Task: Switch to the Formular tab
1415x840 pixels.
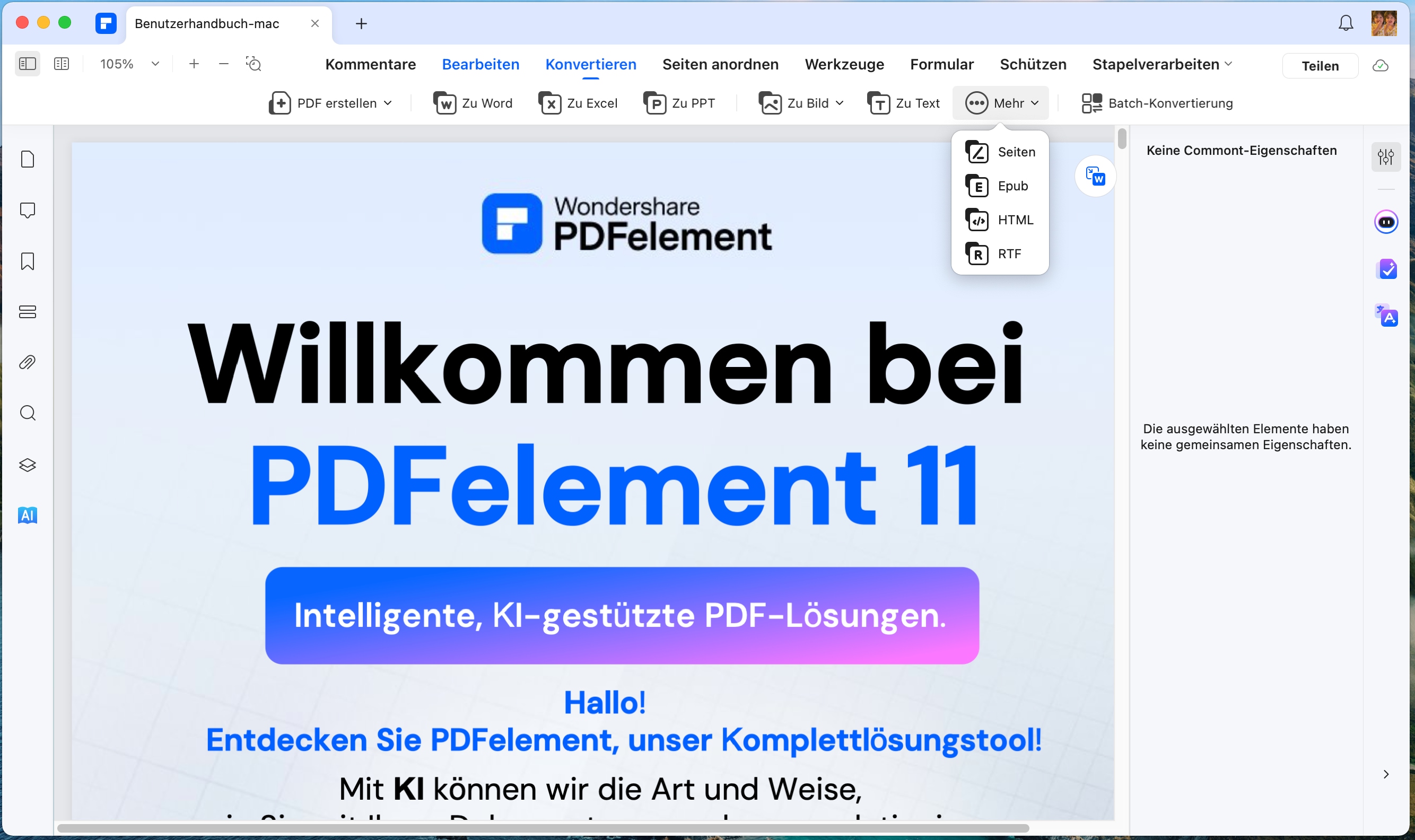Action: tap(941, 65)
